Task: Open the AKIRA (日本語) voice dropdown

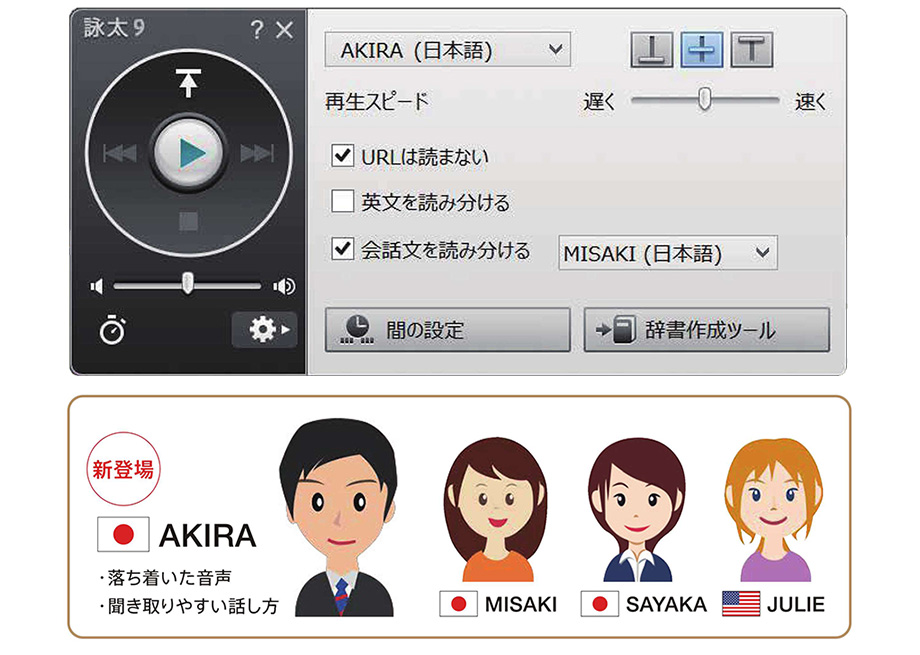Action: pyautogui.click(x=447, y=50)
